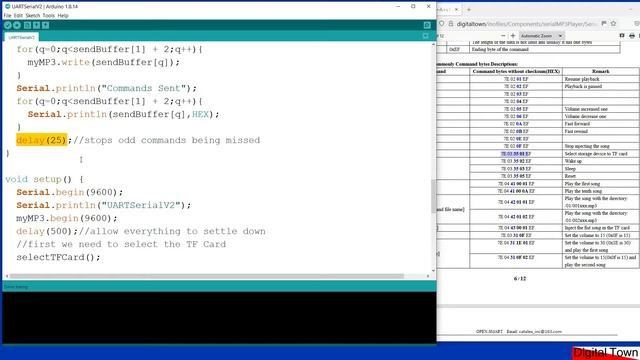Verify the sketch with the checkmark icon
640x360 pixels.
point(7,25)
